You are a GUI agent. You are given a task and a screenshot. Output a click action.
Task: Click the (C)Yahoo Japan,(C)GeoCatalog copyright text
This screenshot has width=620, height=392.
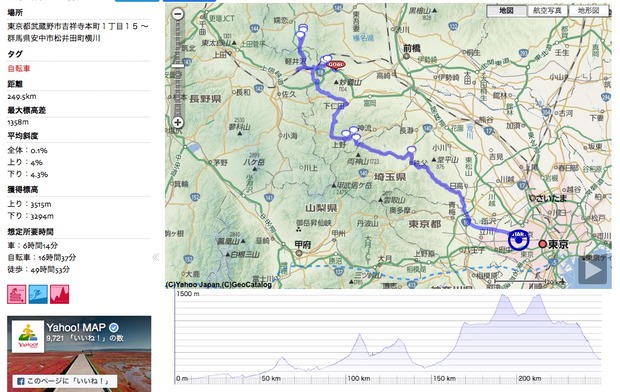coord(219,284)
